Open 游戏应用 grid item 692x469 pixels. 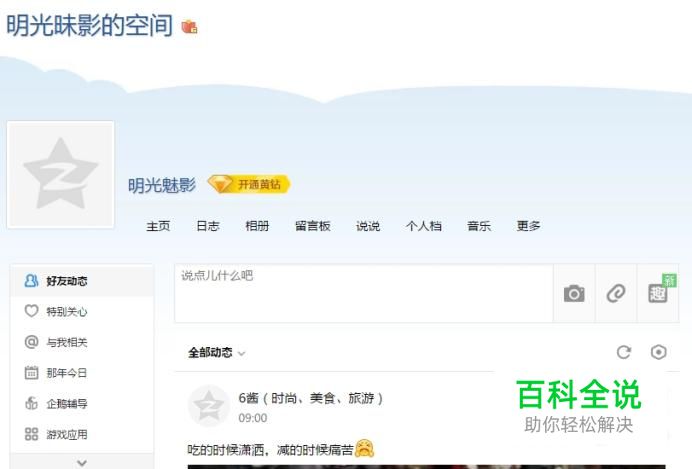coord(56,434)
